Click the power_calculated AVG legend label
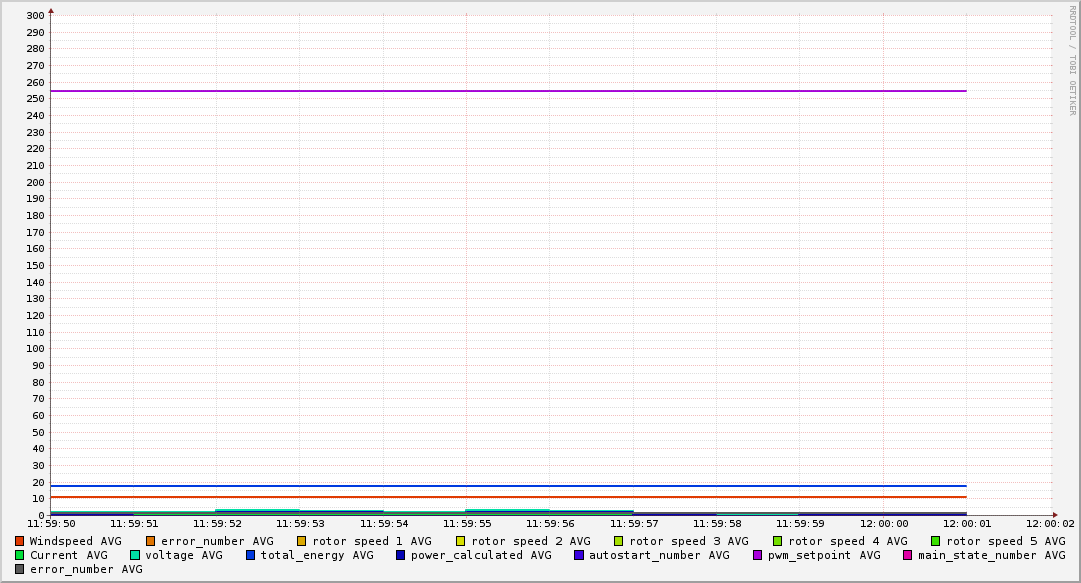1081x583 pixels. pos(480,555)
